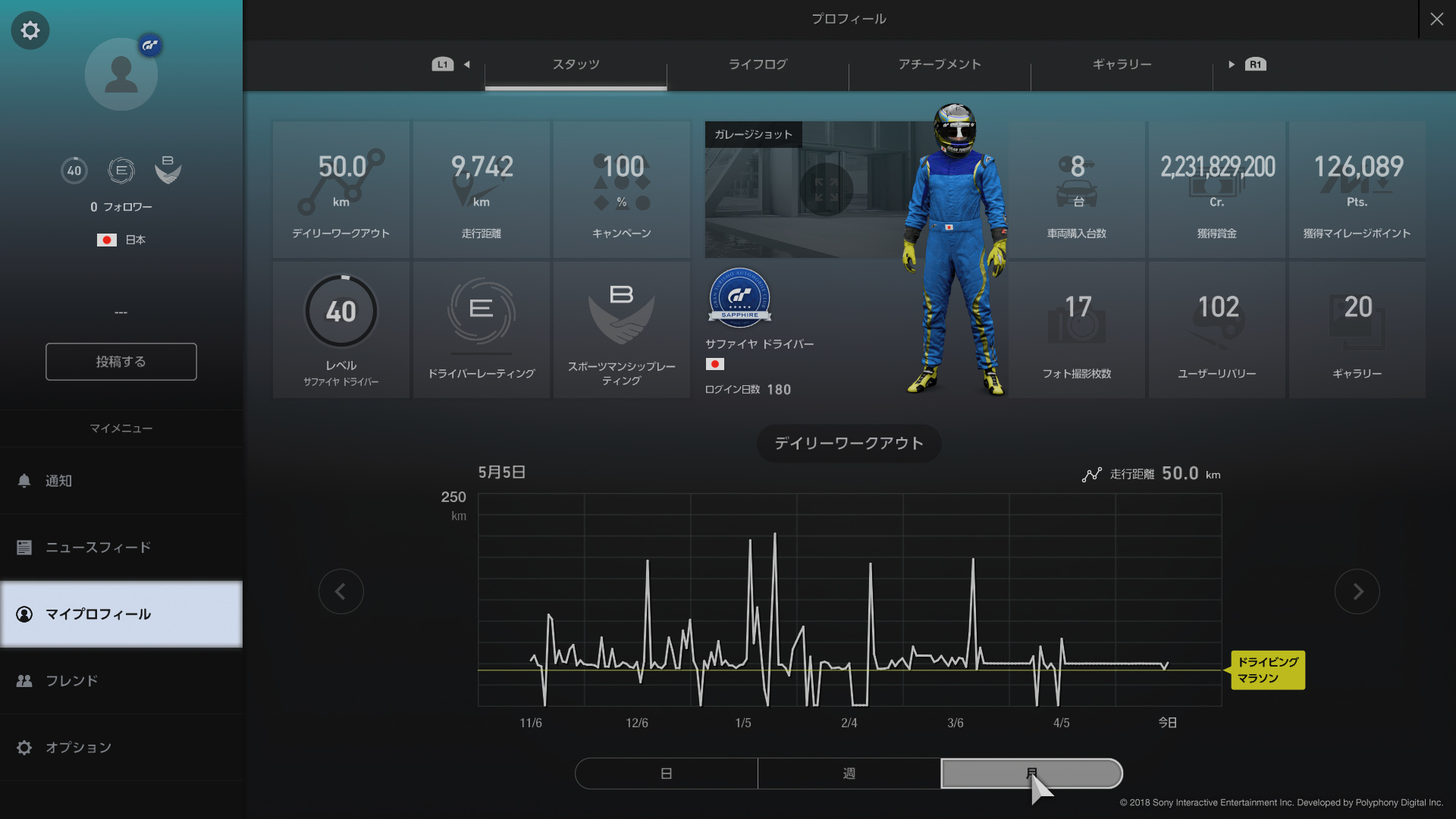Click the level 40 badge icon
The width and height of the screenshot is (1456, 819).
pos(74,171)
